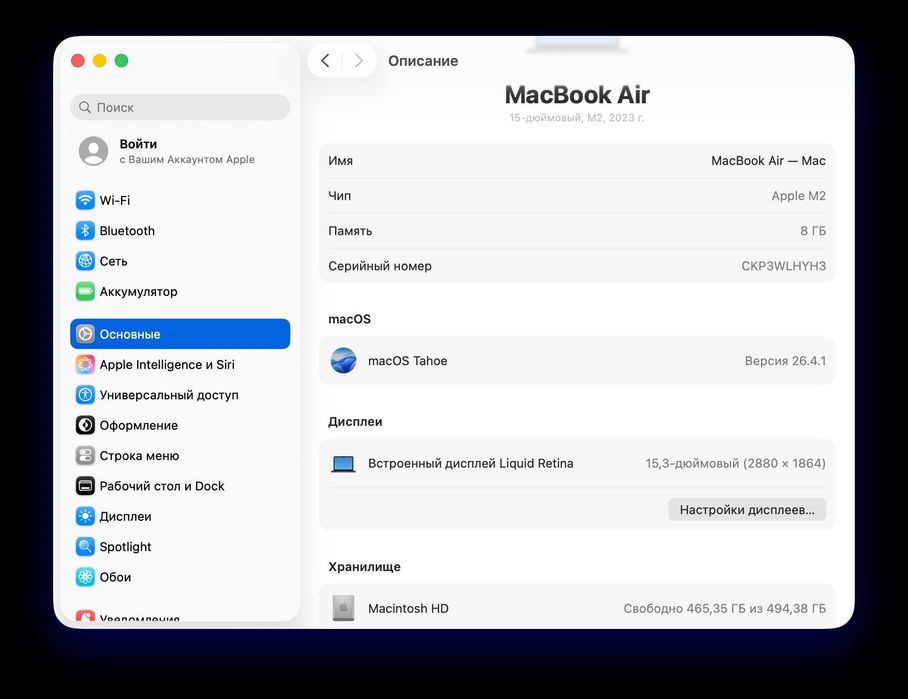Click the Рабочий стол и Dock icon
Screen dimensions: 908x699
coord(85,486)
